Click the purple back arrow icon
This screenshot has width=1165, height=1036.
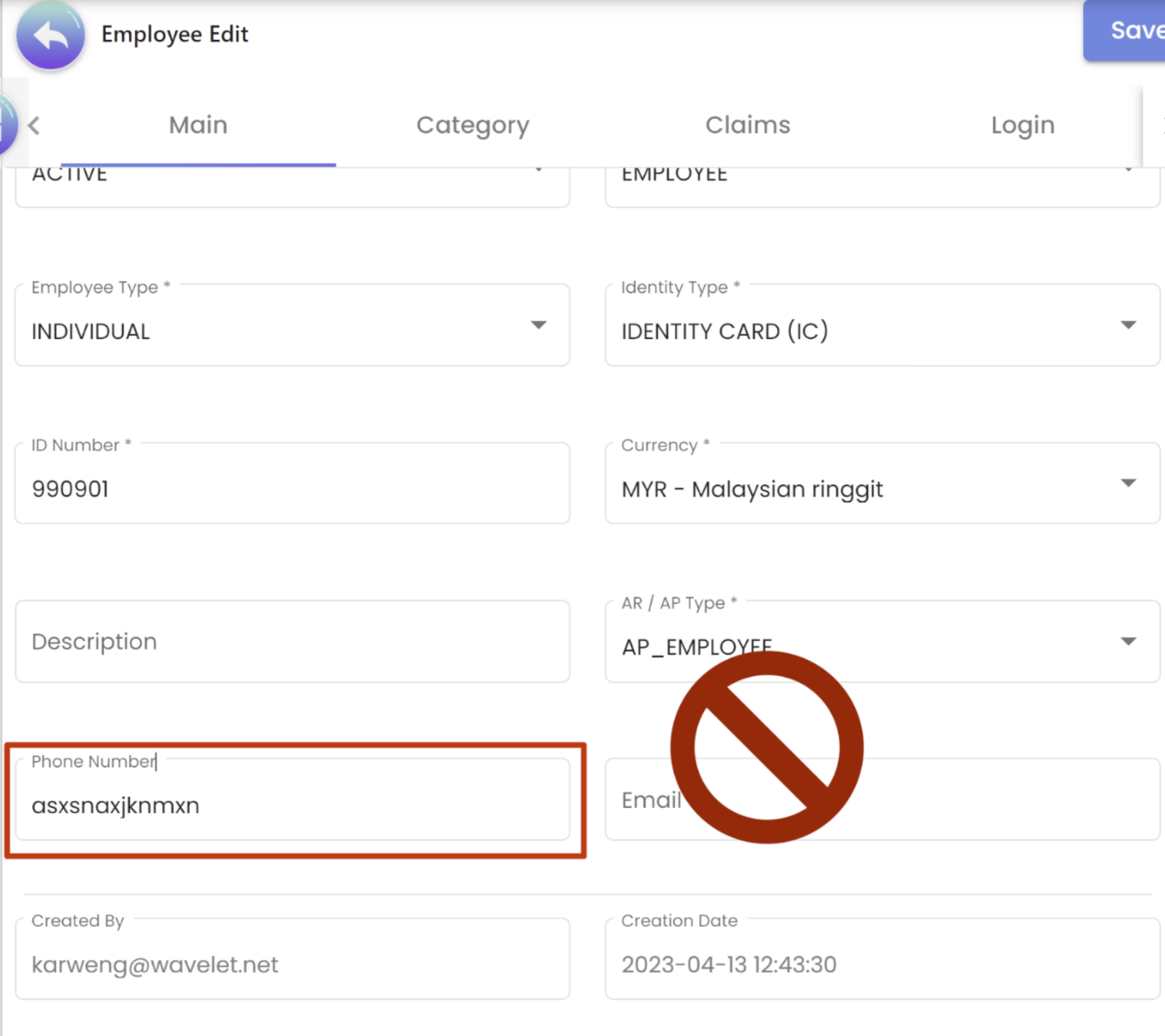(x=50, y=35)
